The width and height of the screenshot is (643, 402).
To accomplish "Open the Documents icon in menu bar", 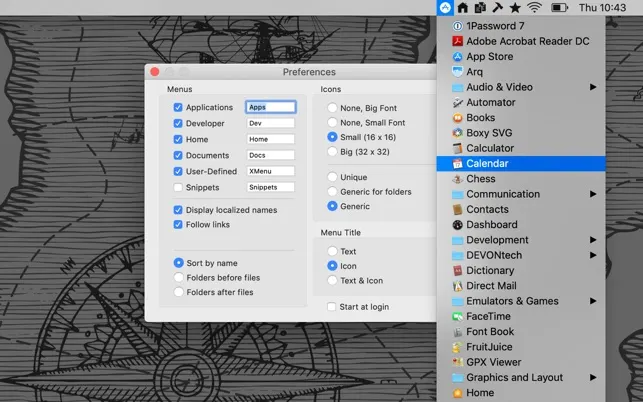I will click(x=480, y=7).
